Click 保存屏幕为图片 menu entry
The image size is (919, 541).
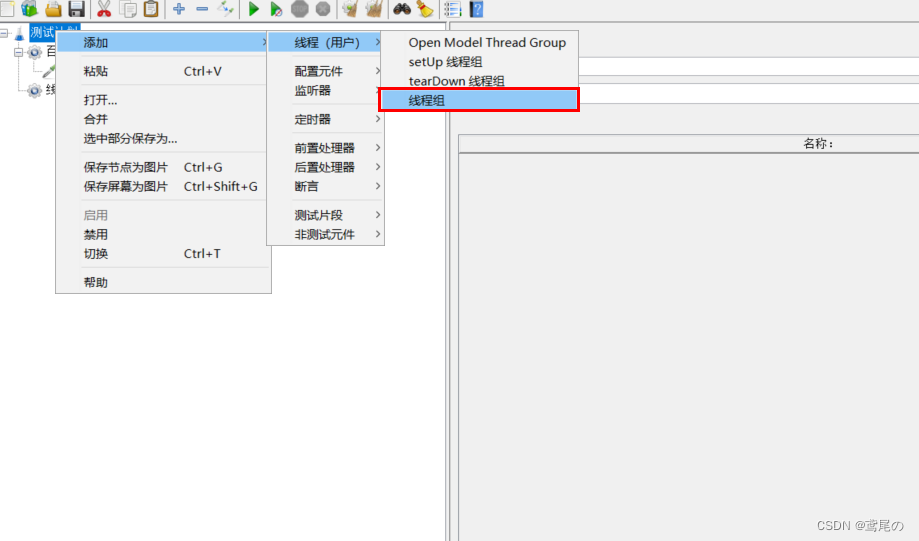click(x=163, y=186)
